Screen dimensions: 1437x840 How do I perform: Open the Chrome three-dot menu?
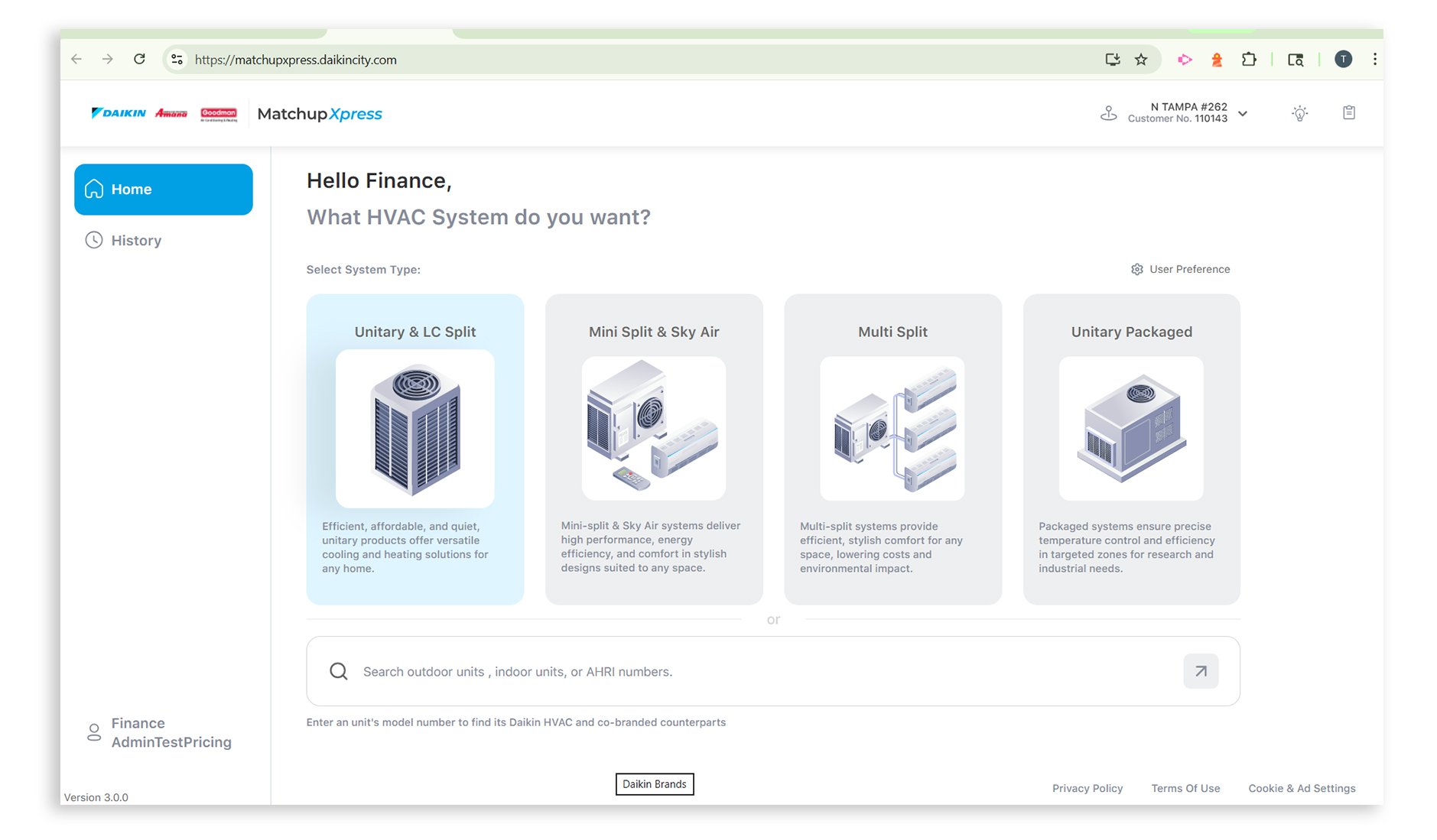coord(1374,60)
